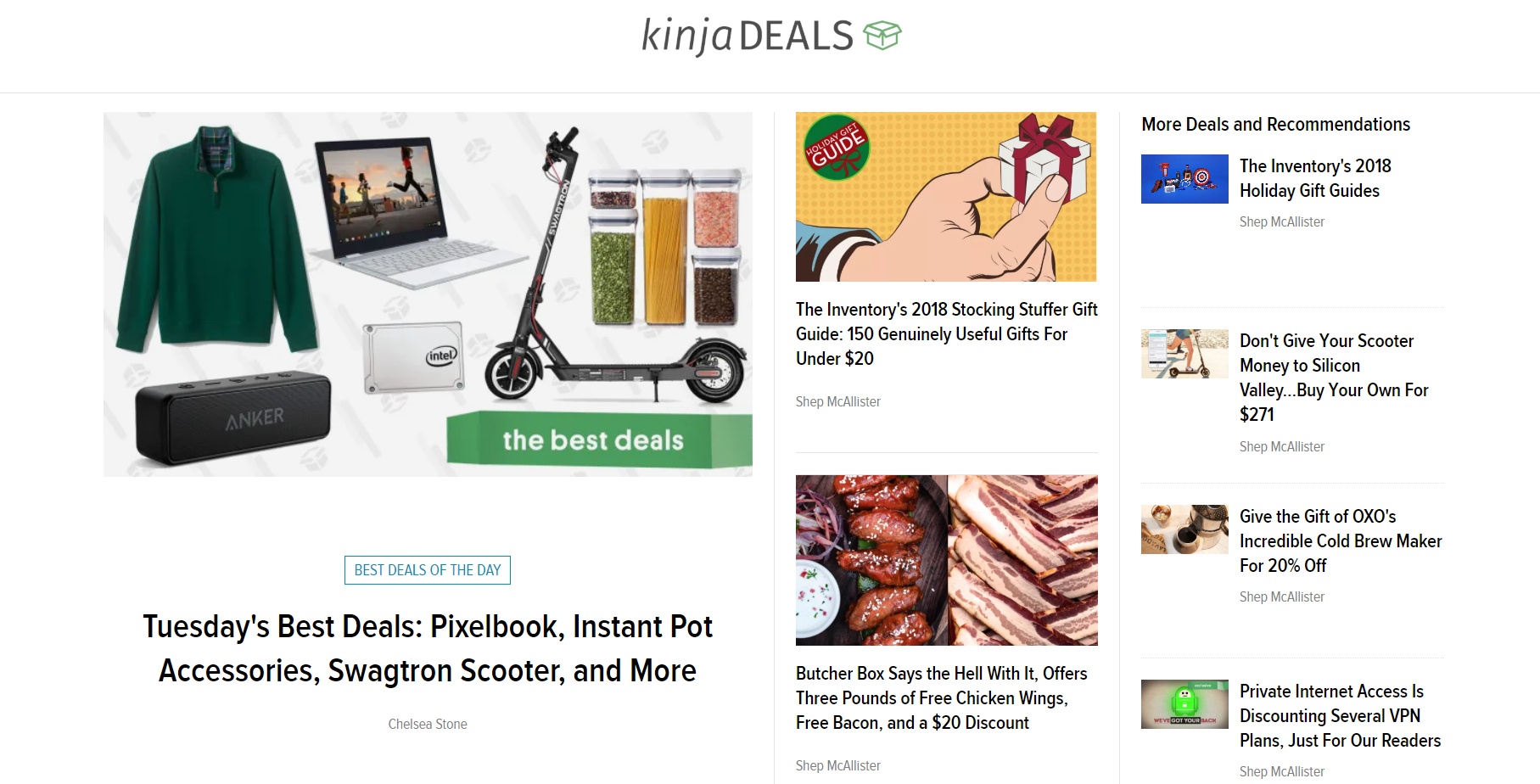Open Don't Give Your Scooter Money article

click(x=1334, y=378)
